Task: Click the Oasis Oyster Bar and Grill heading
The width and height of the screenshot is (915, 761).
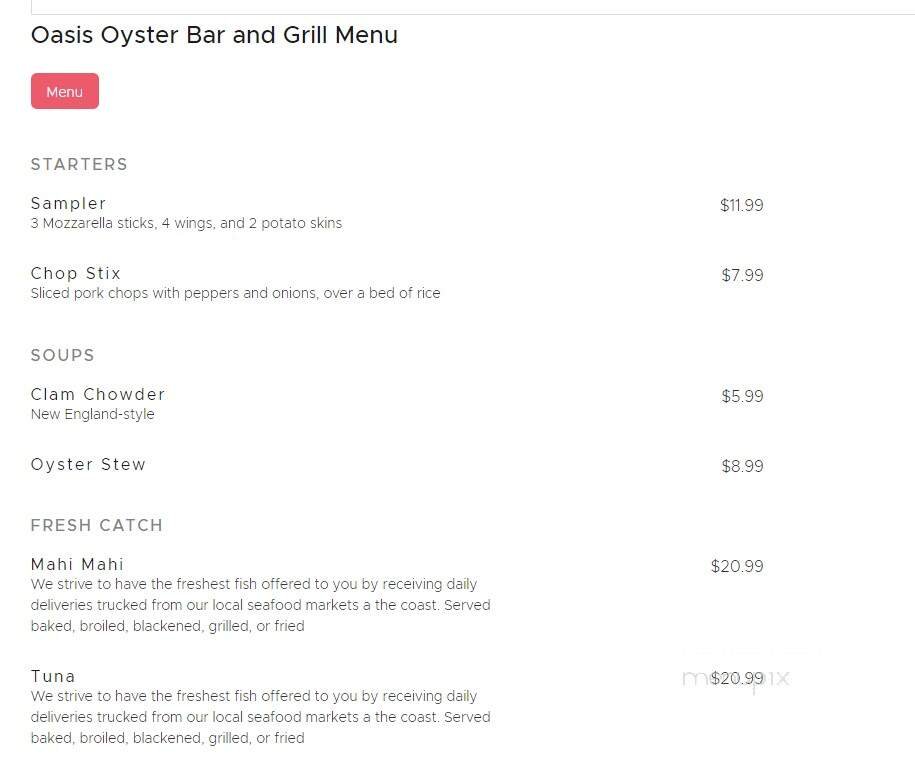Action: point(213,35)
